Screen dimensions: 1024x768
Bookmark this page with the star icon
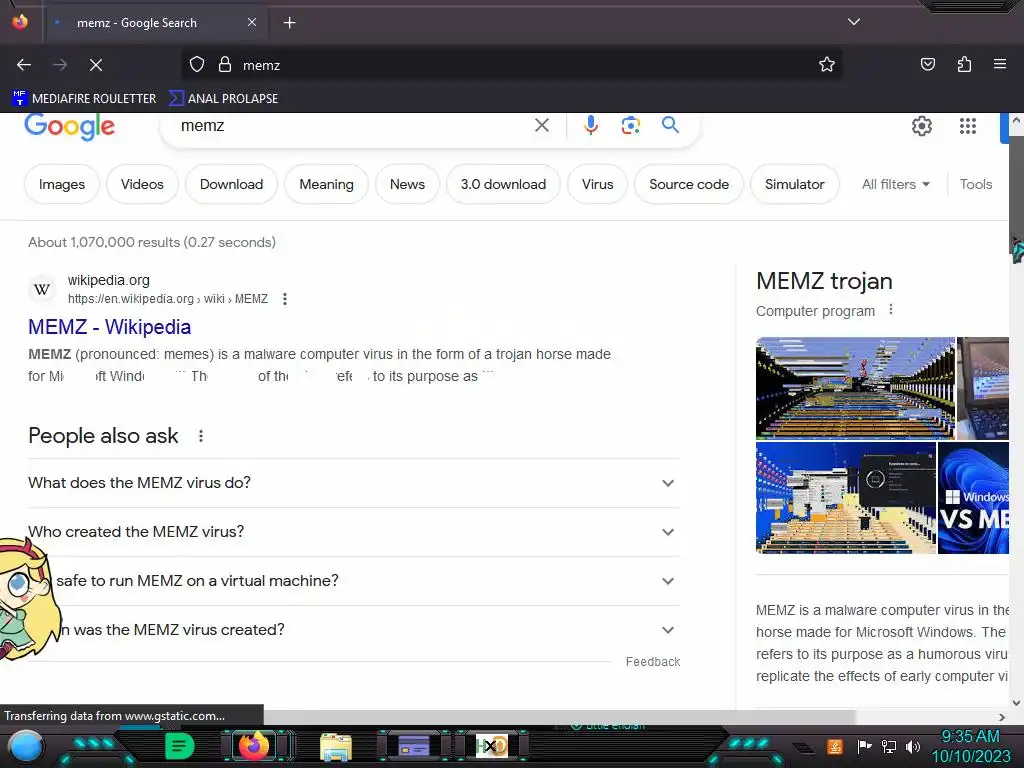coord(827,65)
